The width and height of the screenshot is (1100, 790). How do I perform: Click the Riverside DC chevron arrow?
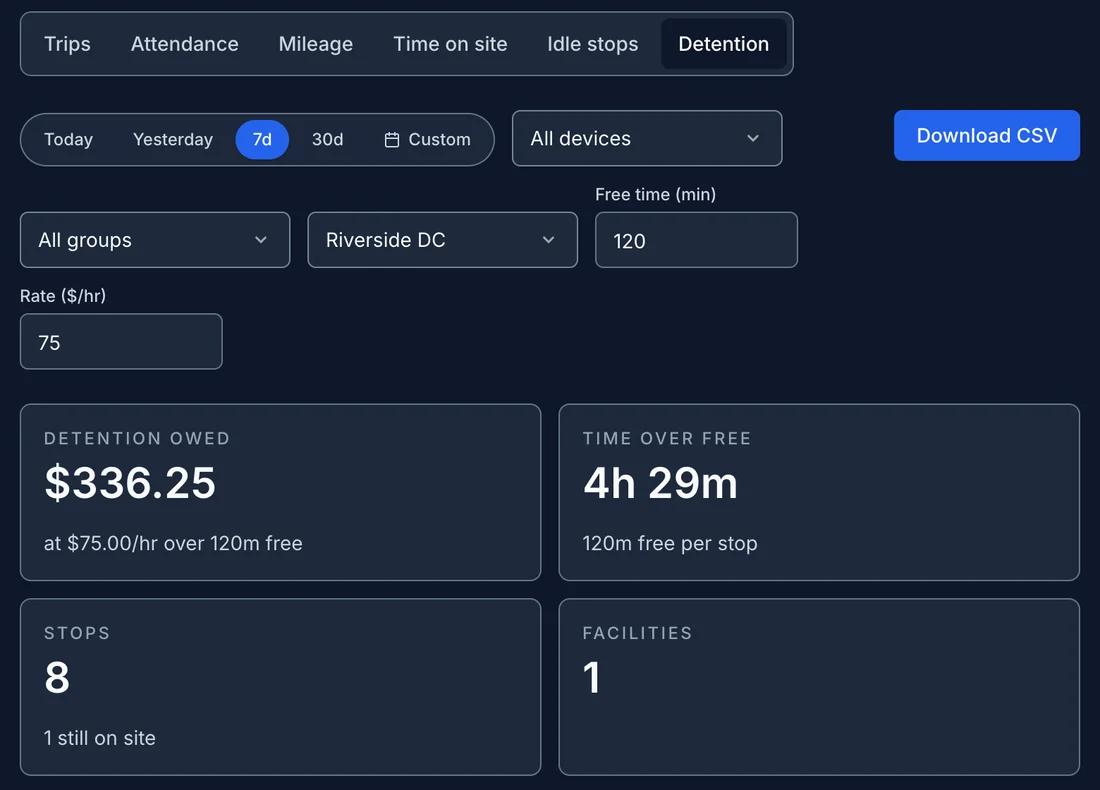(x=549, y=240)
